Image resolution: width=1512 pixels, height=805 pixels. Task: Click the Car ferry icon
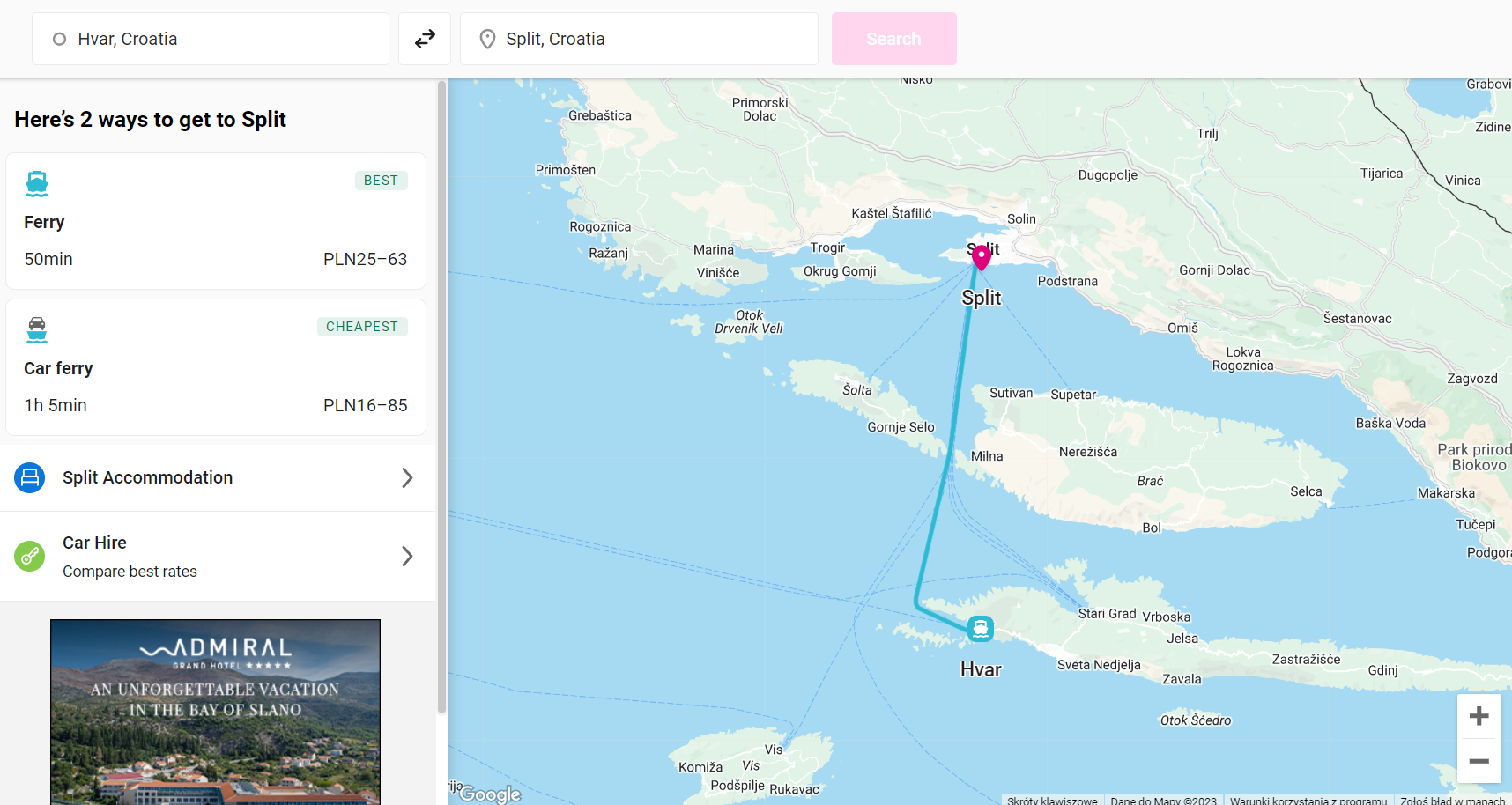37,329
